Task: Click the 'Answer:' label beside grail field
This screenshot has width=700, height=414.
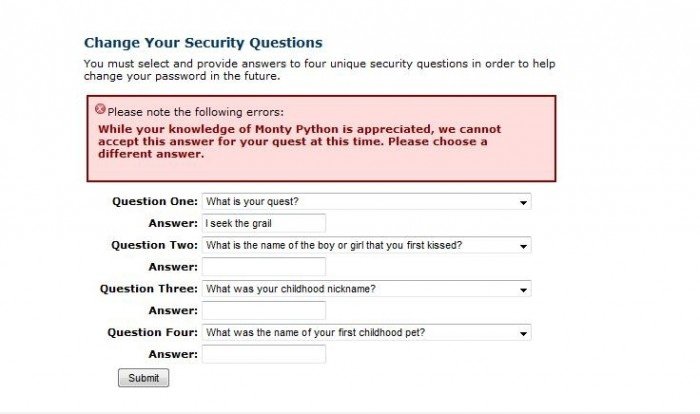Action: click(173, 223)
